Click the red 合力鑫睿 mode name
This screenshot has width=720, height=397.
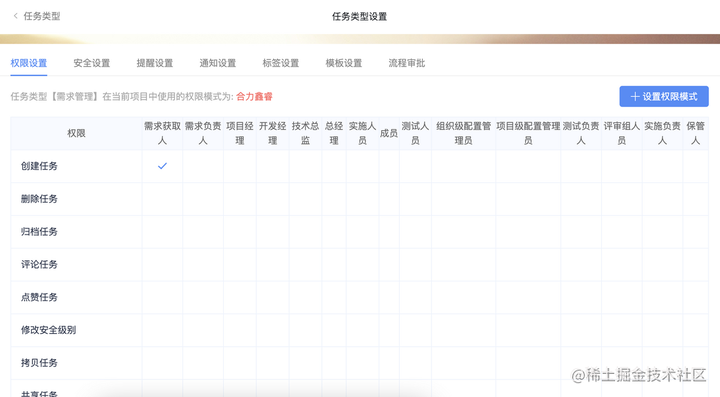click(254, 96)
